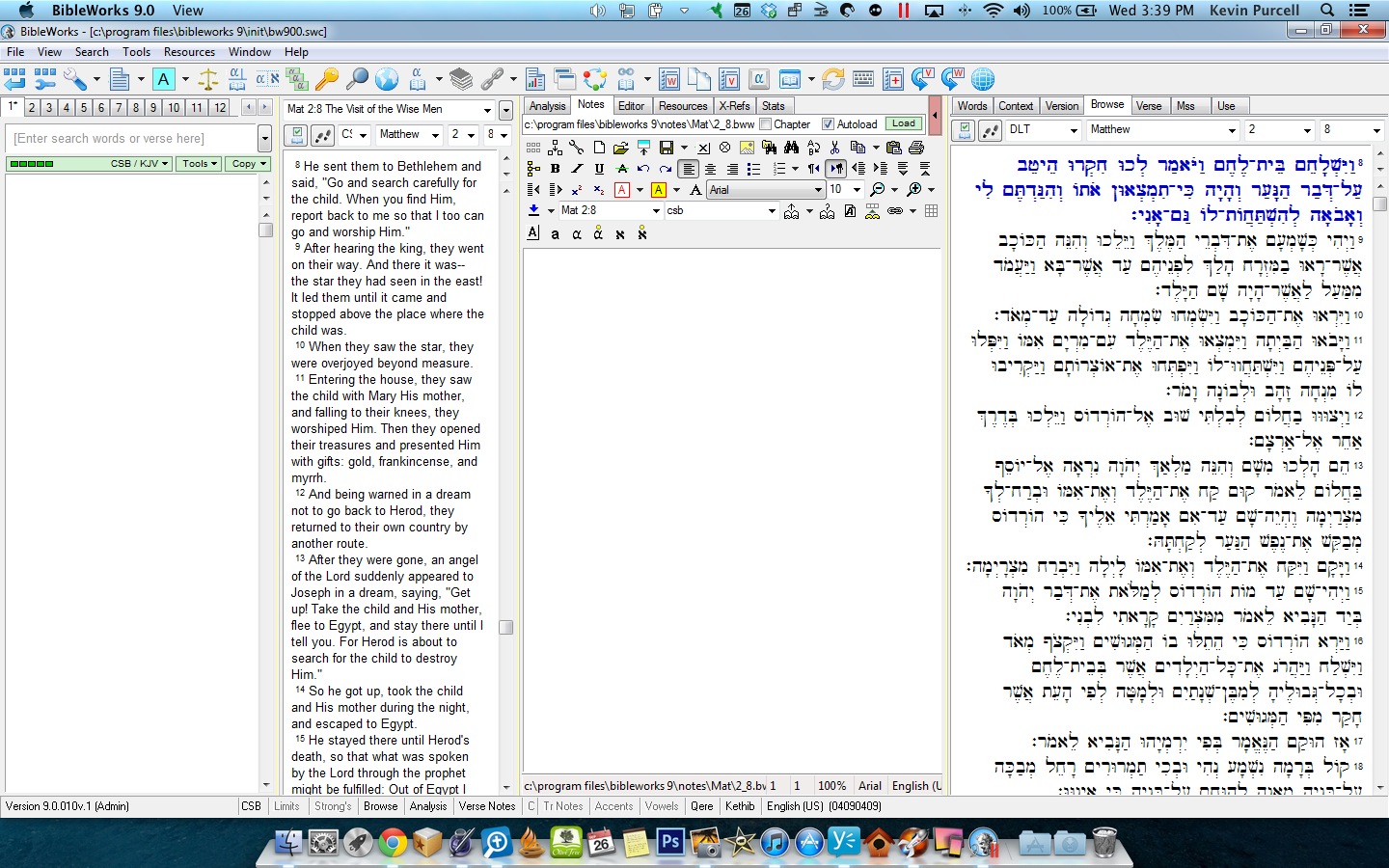
Task: Open the magnifying glass search tool
Action: pos(357,79)
